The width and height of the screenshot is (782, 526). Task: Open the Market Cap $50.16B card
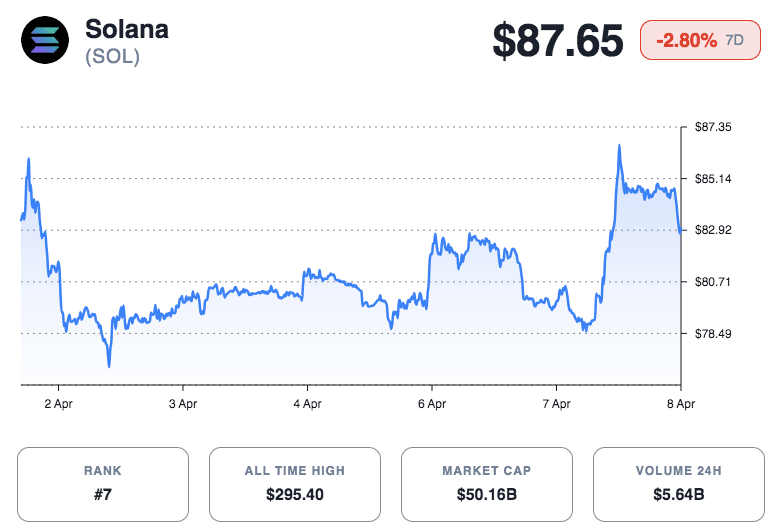point(487,484)
